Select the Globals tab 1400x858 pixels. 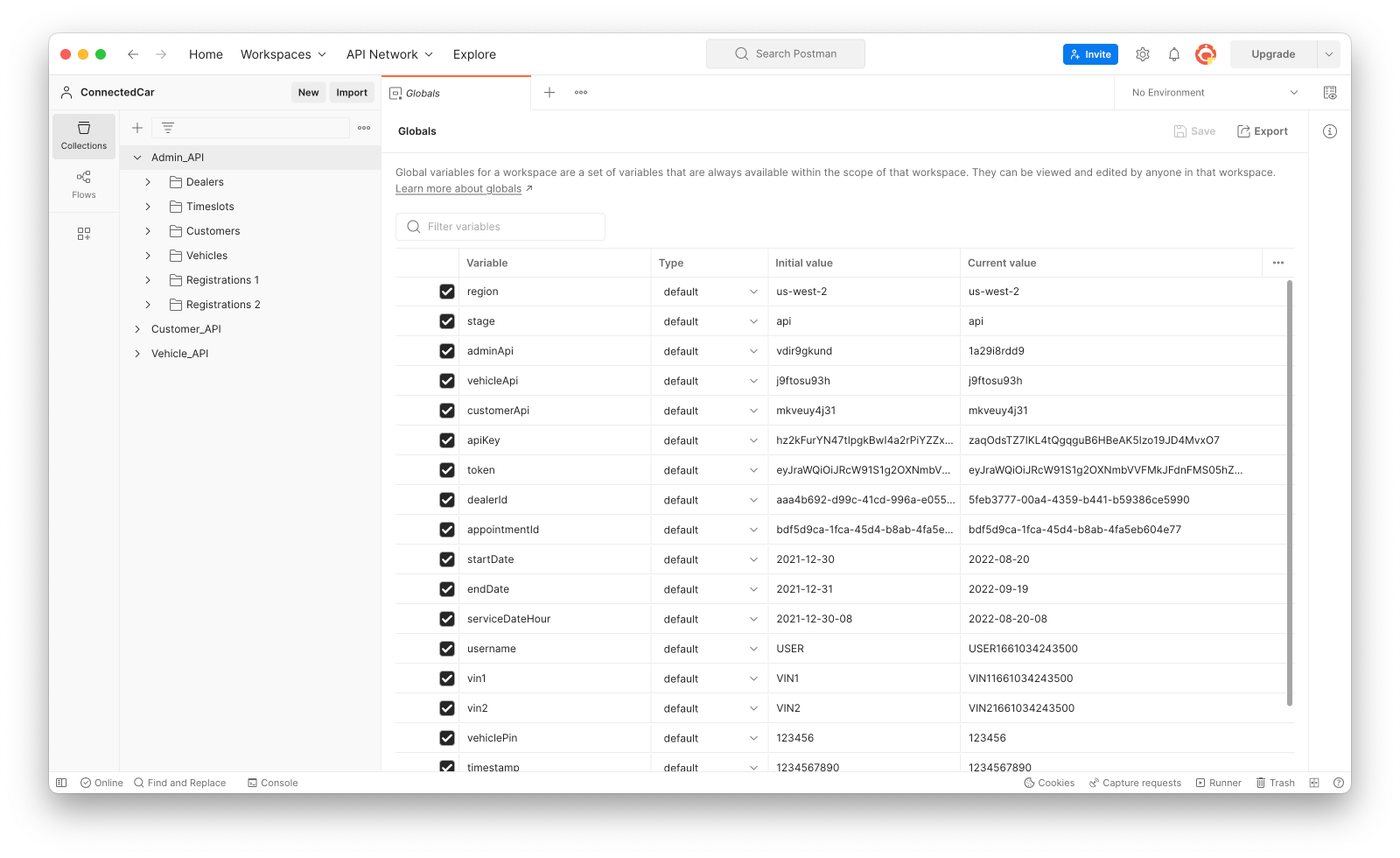tap(456, 93)
